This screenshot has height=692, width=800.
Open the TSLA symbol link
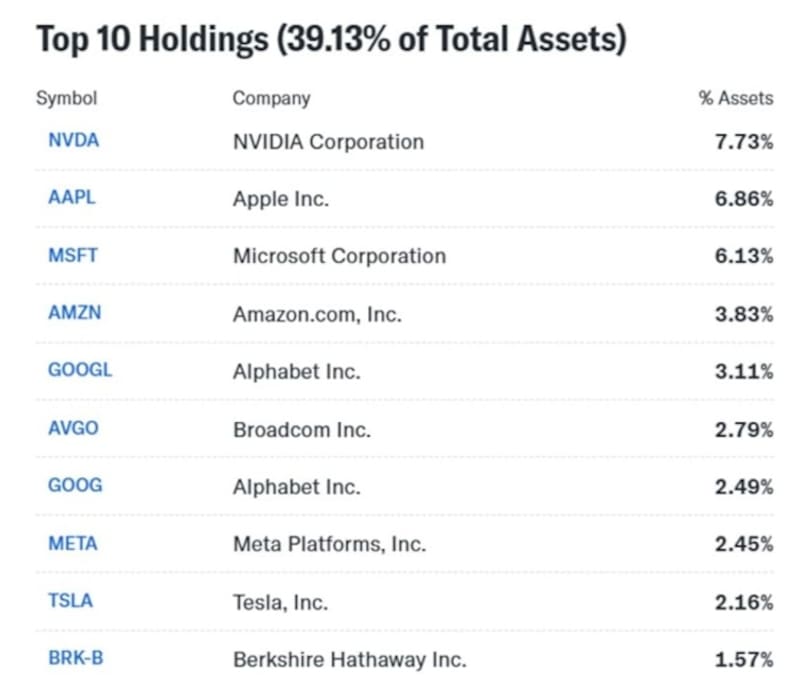[71, 601]
